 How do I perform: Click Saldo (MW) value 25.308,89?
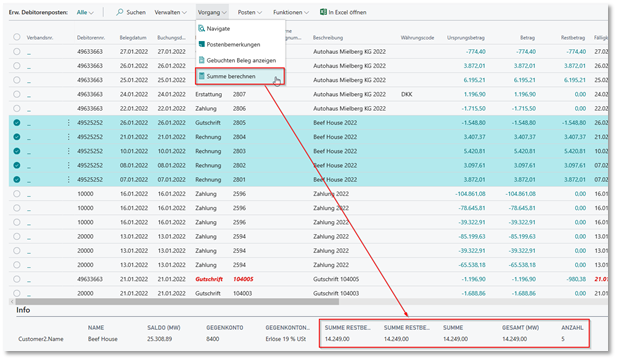click(159, 339)
